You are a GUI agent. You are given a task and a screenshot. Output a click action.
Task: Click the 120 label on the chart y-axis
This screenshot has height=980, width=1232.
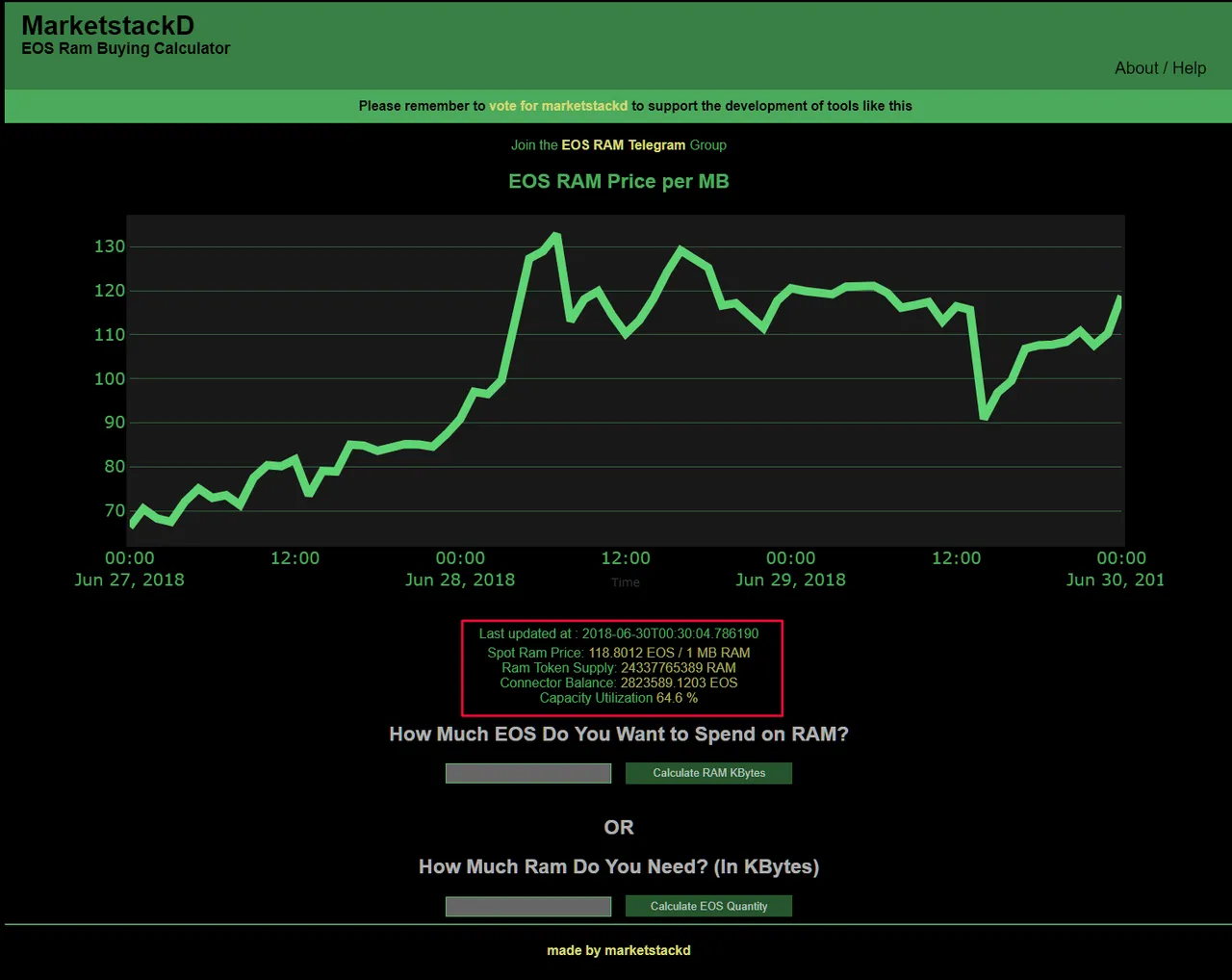pos(110,291)
